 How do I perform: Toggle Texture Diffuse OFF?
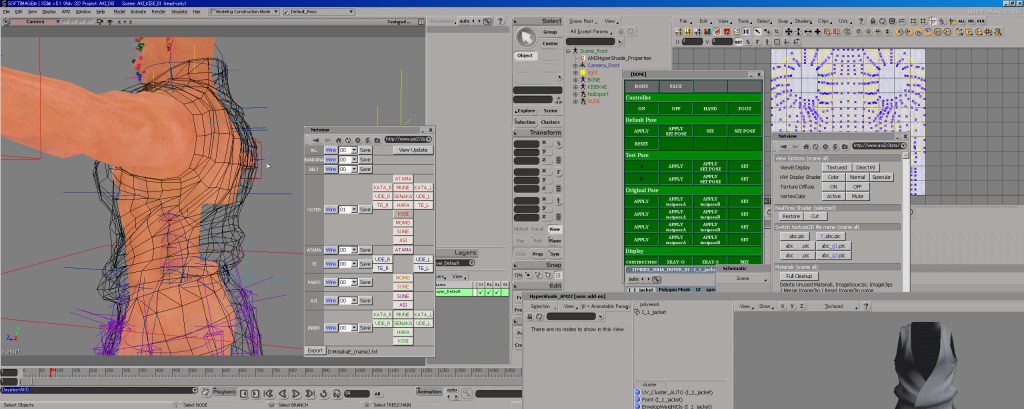tap(857, 186)
